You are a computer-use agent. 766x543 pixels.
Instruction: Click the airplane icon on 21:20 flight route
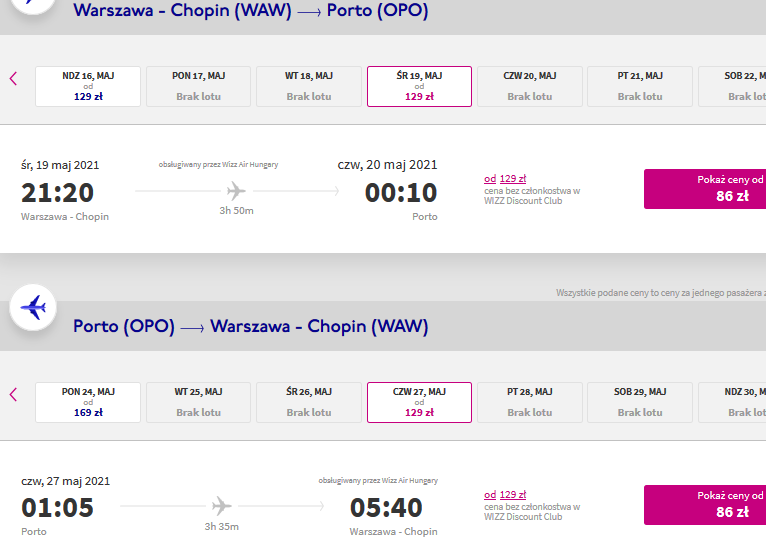click(236, 191)
